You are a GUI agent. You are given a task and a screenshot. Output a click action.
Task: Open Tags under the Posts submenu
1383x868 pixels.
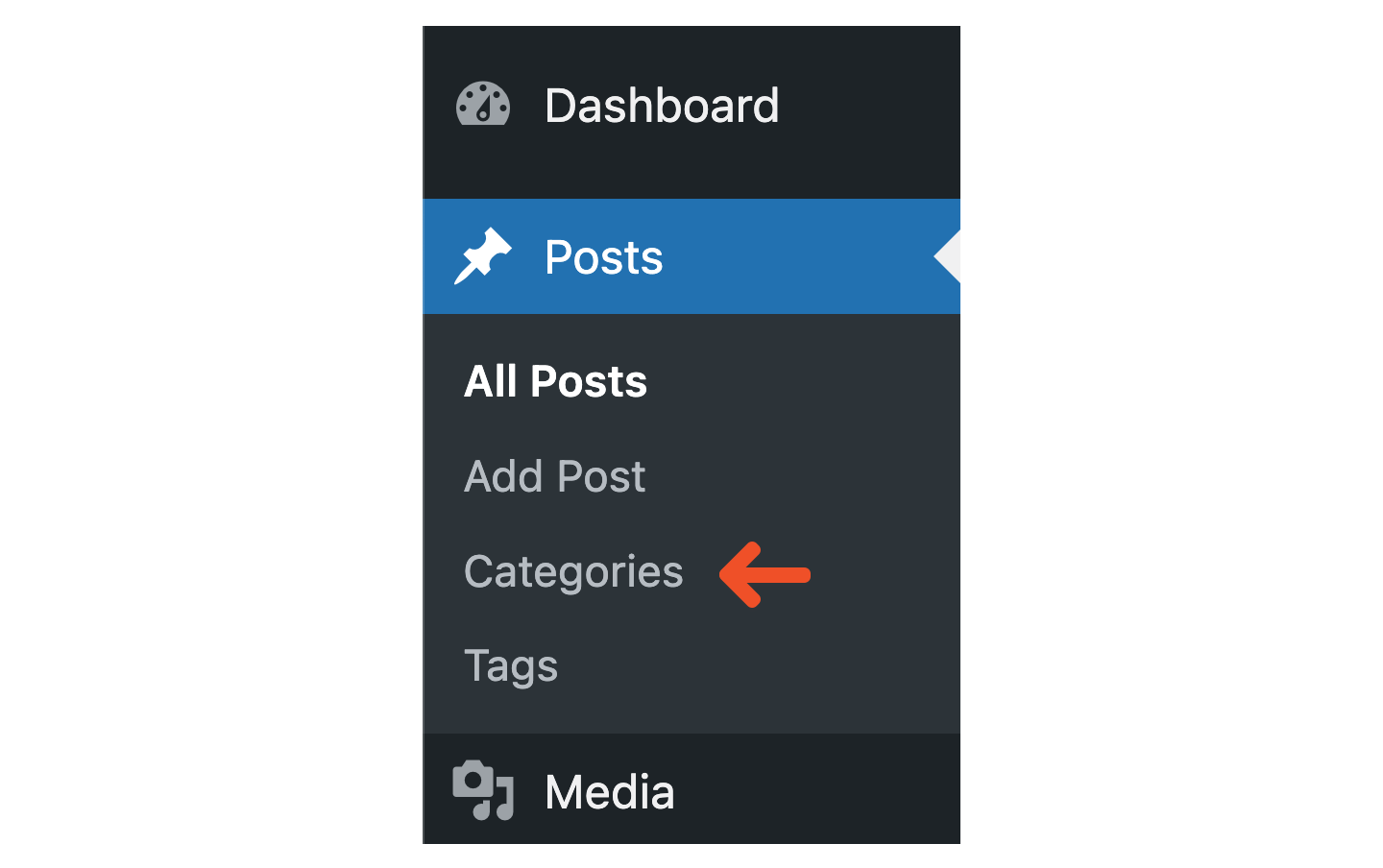pos(511,666)
